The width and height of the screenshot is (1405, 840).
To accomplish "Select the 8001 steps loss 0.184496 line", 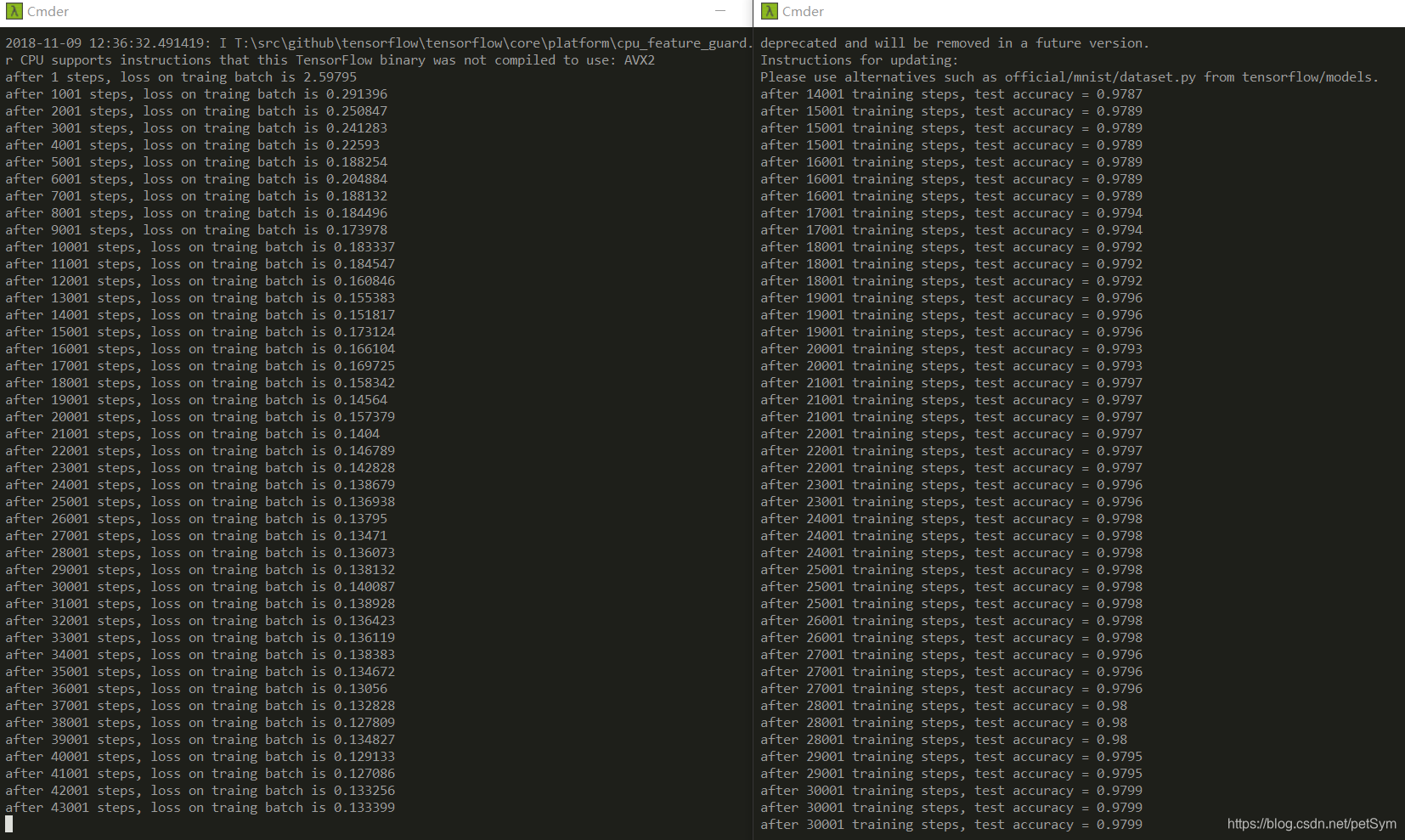I will tap(196, 213).
